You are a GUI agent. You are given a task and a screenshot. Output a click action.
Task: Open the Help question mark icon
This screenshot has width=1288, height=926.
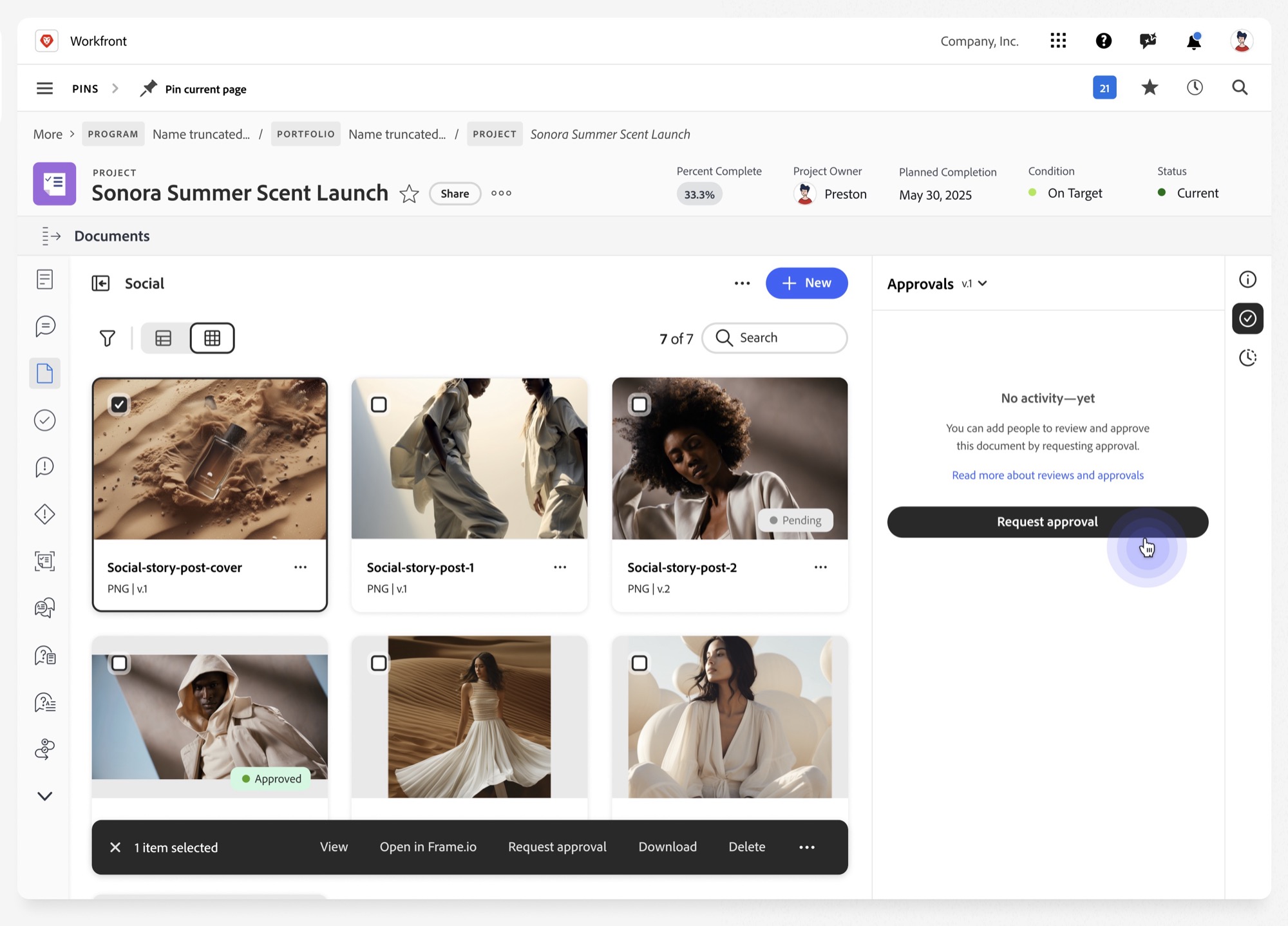(1104, 41)
